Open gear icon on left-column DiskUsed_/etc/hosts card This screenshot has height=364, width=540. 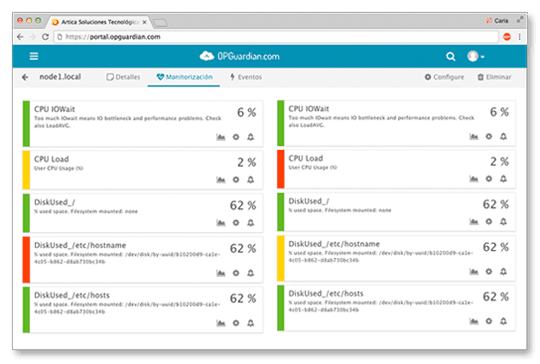[x=236, y=323]
